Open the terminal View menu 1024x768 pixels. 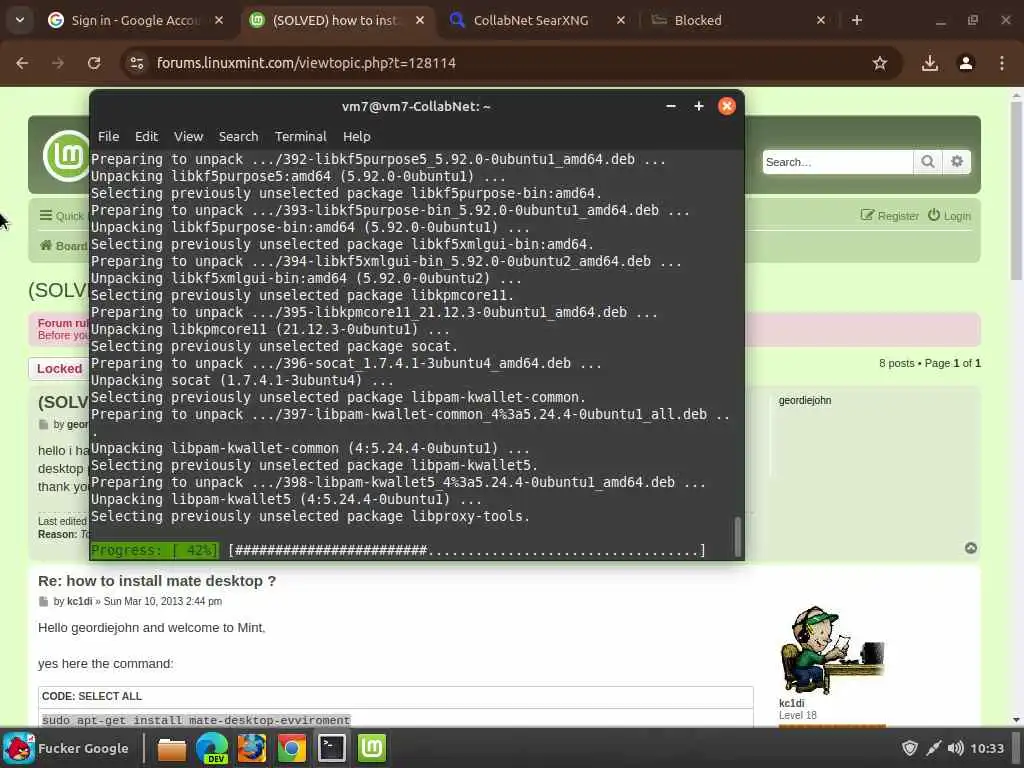click(x=188, y=136)
